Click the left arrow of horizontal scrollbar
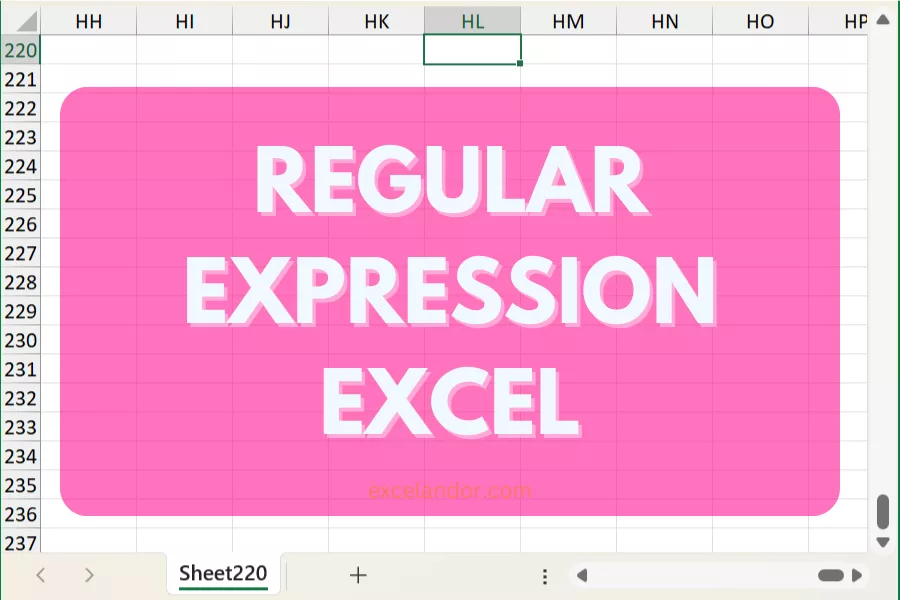The image size is (900, 600). (x=581, y=575)
